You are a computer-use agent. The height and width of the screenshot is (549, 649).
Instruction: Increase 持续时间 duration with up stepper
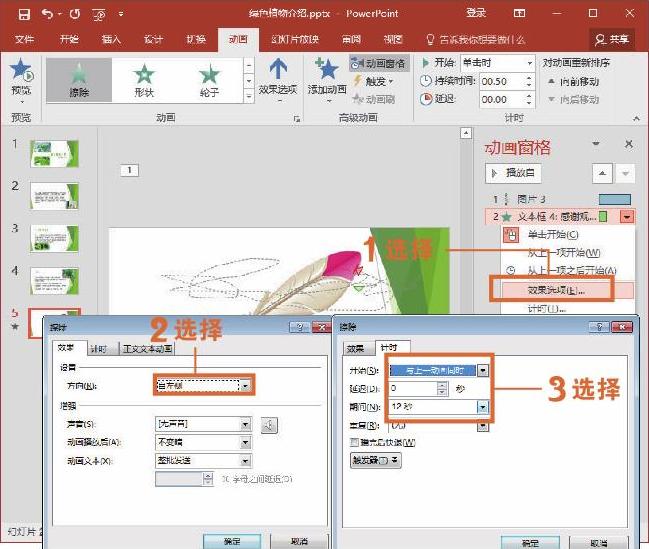coord(529,77)
